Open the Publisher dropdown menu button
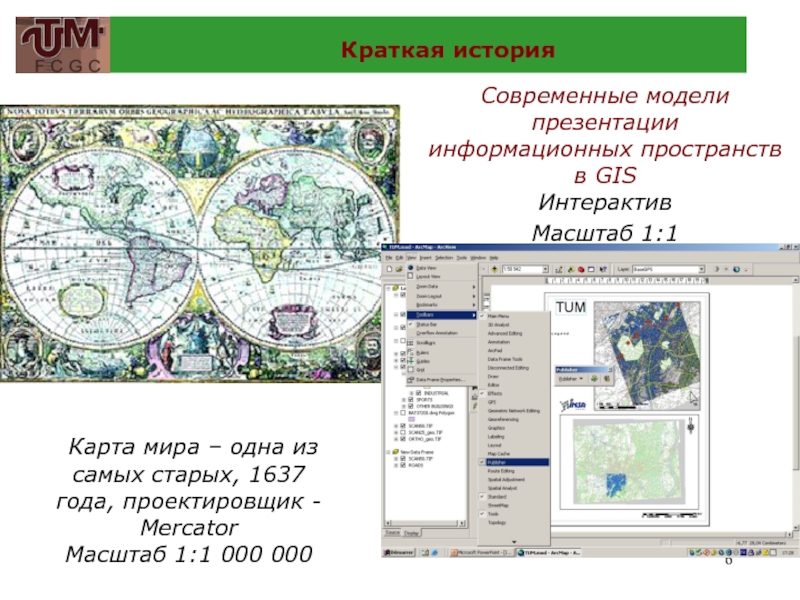800x600 pixels. tap(570, 379)
